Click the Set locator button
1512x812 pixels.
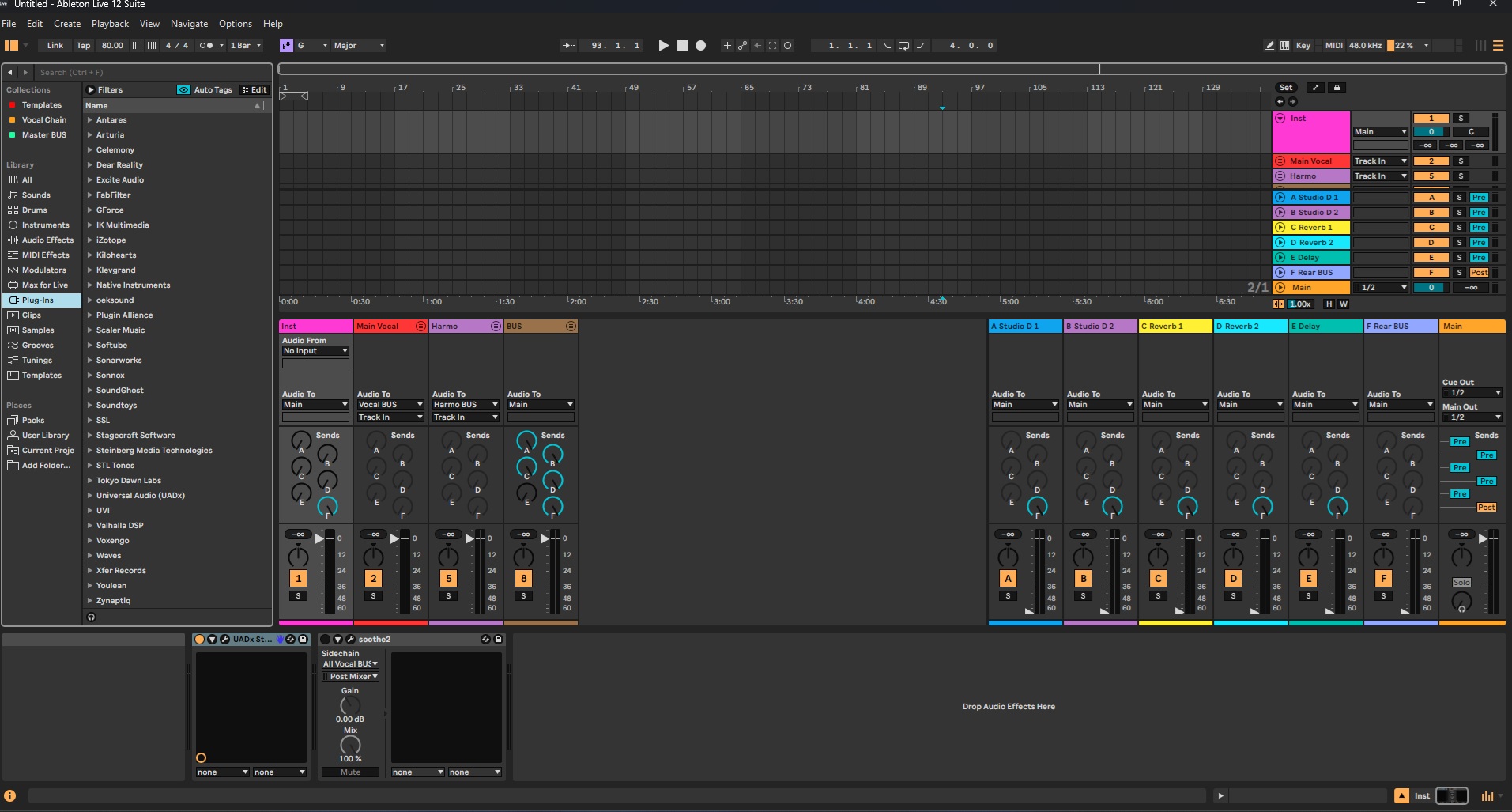click(x=1286, y=88)
